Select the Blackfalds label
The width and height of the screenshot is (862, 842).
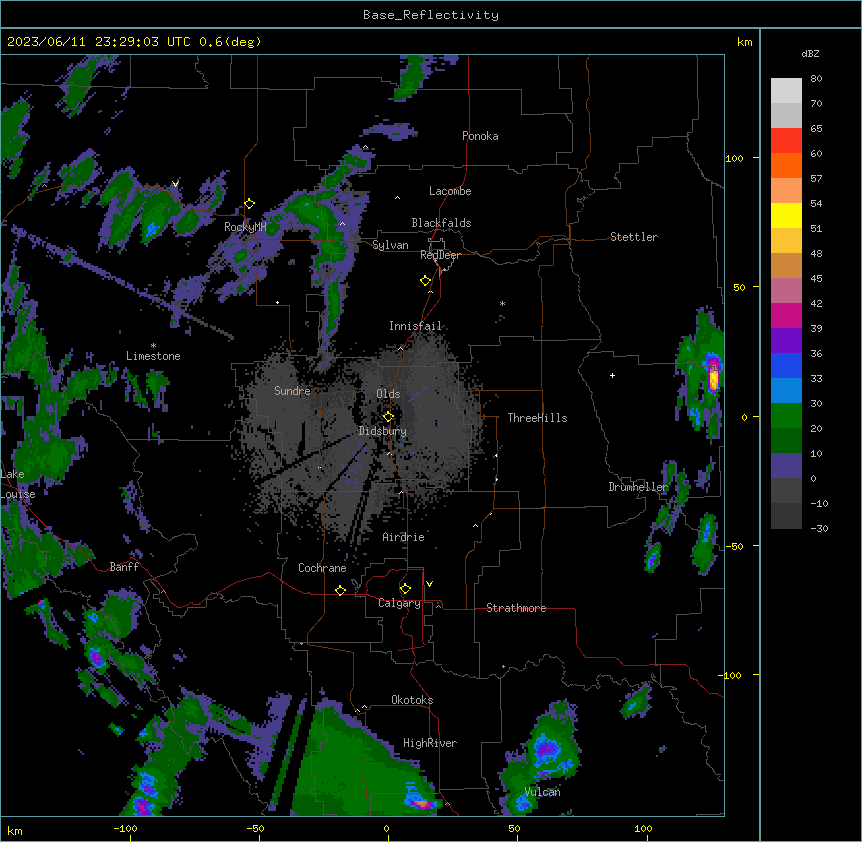coord(441,223)
